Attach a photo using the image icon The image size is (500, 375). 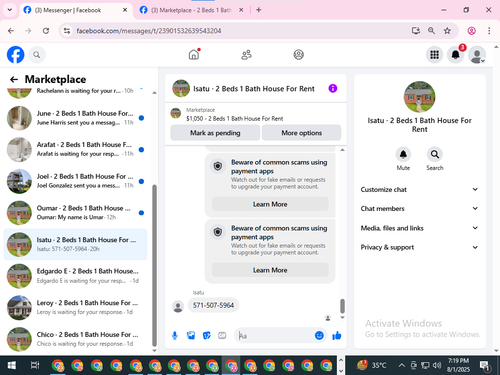pos(191,335)
